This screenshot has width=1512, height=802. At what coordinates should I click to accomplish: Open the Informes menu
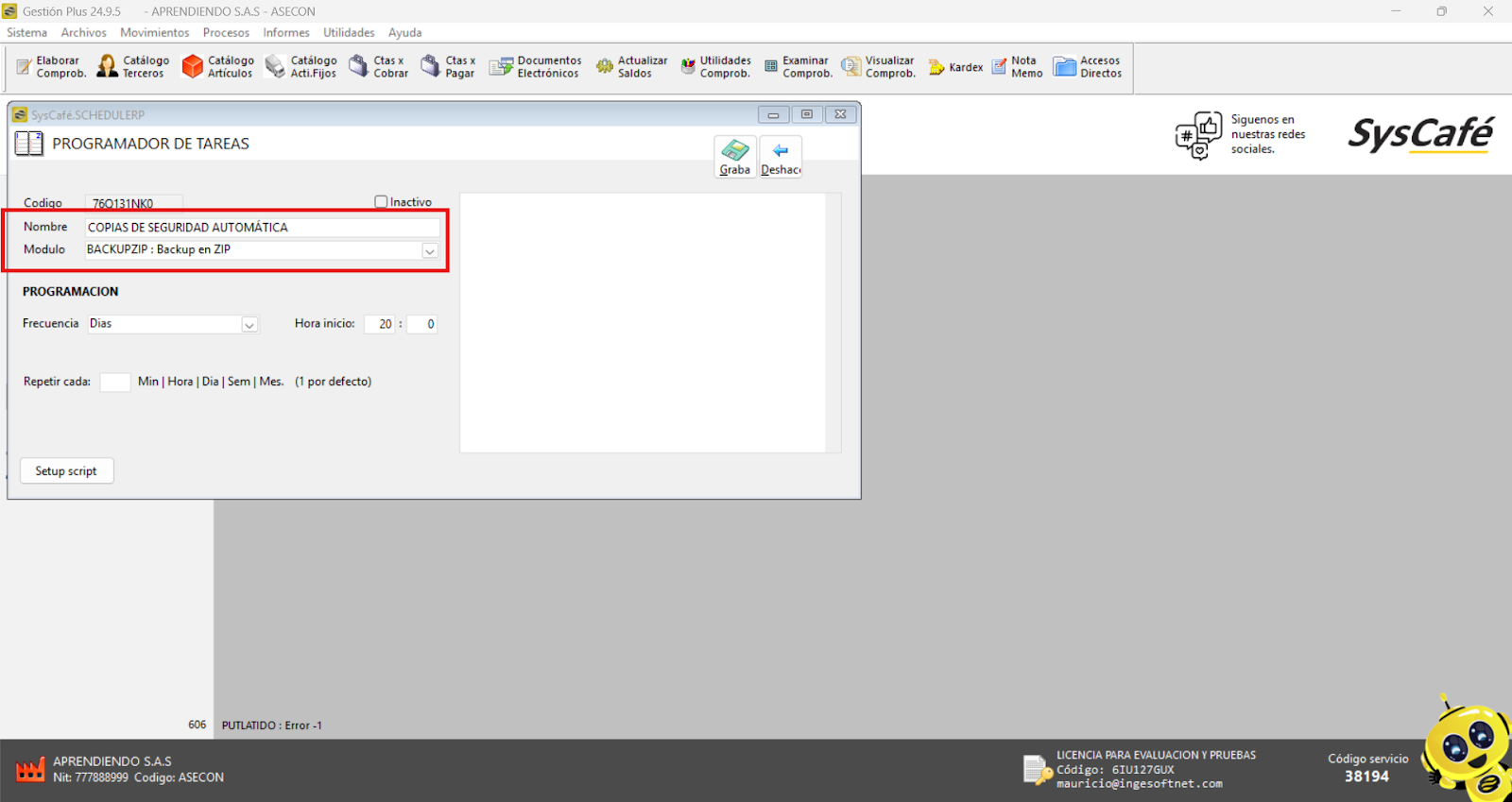(x=286, y=32)
